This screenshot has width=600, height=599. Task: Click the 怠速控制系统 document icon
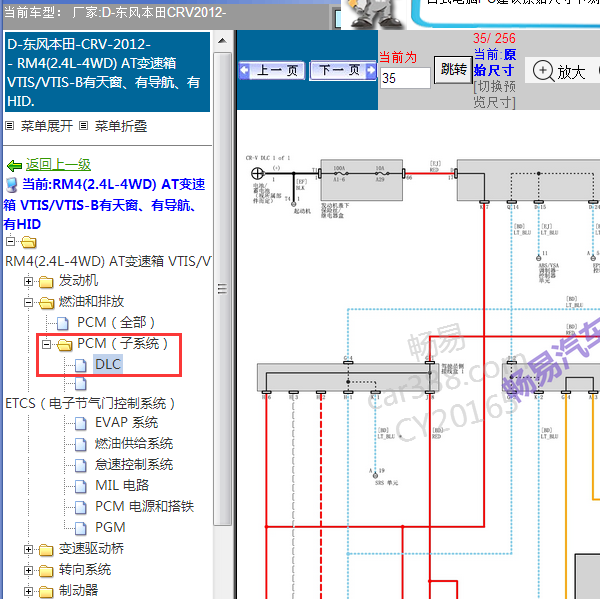point(81,465)
